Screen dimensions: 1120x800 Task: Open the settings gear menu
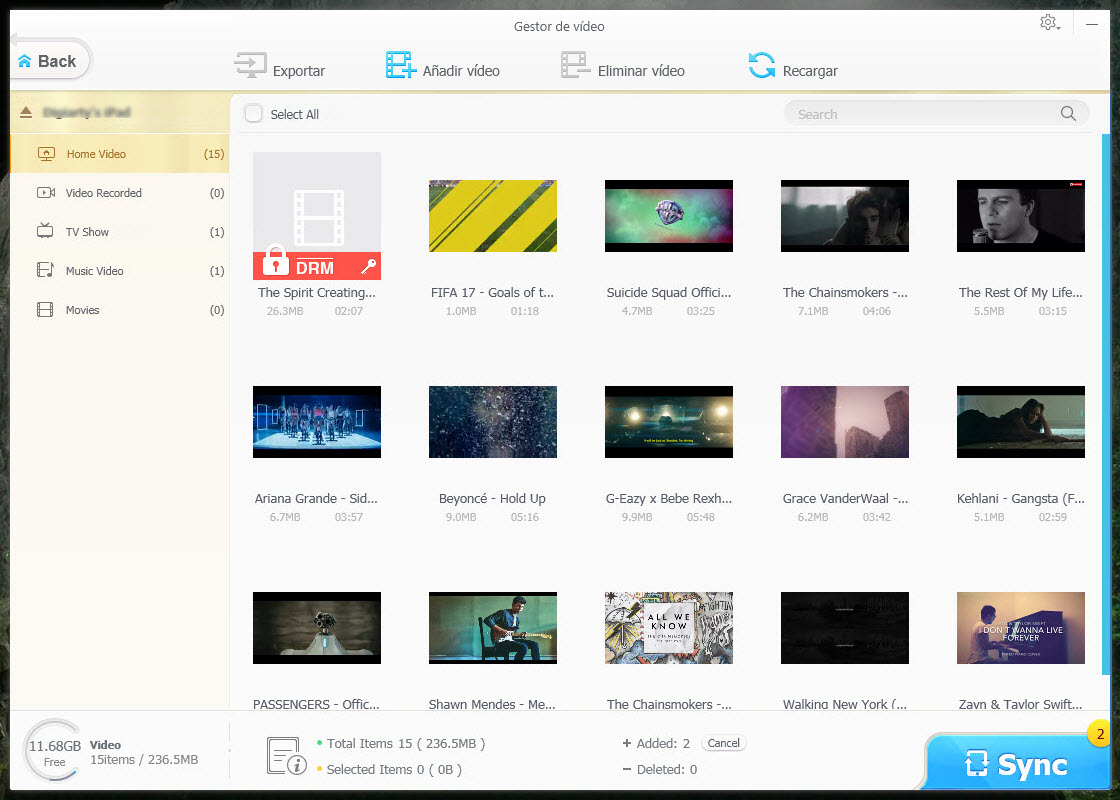tap(1049, 22)
